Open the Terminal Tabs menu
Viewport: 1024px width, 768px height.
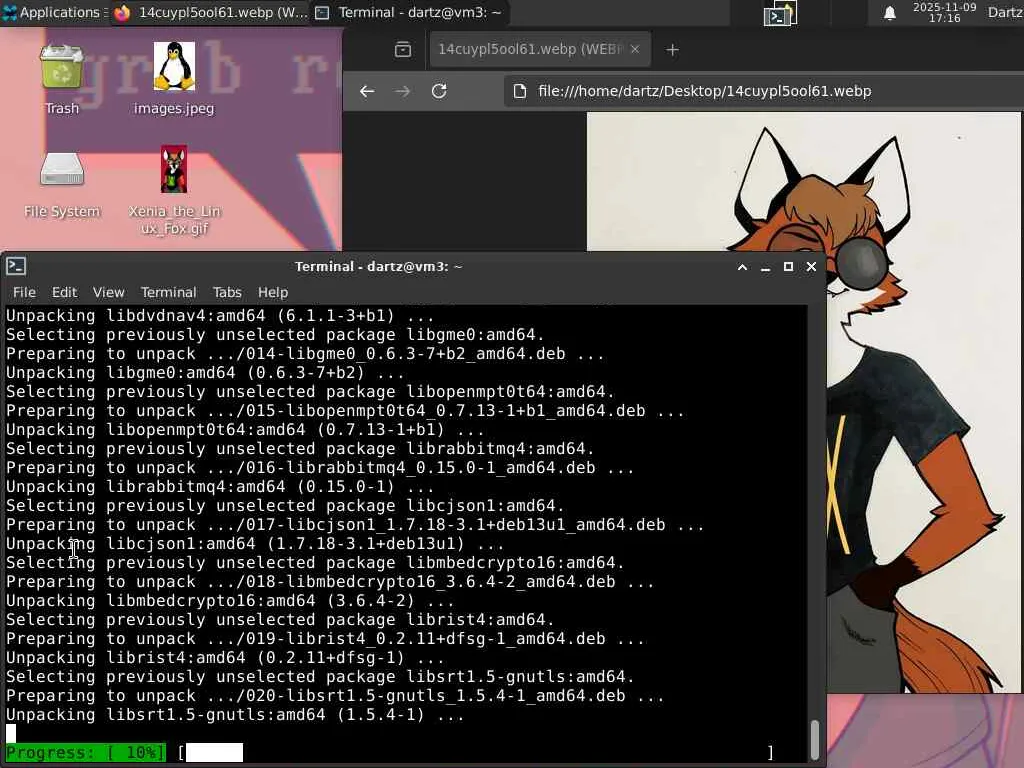(x=227, y=293)
